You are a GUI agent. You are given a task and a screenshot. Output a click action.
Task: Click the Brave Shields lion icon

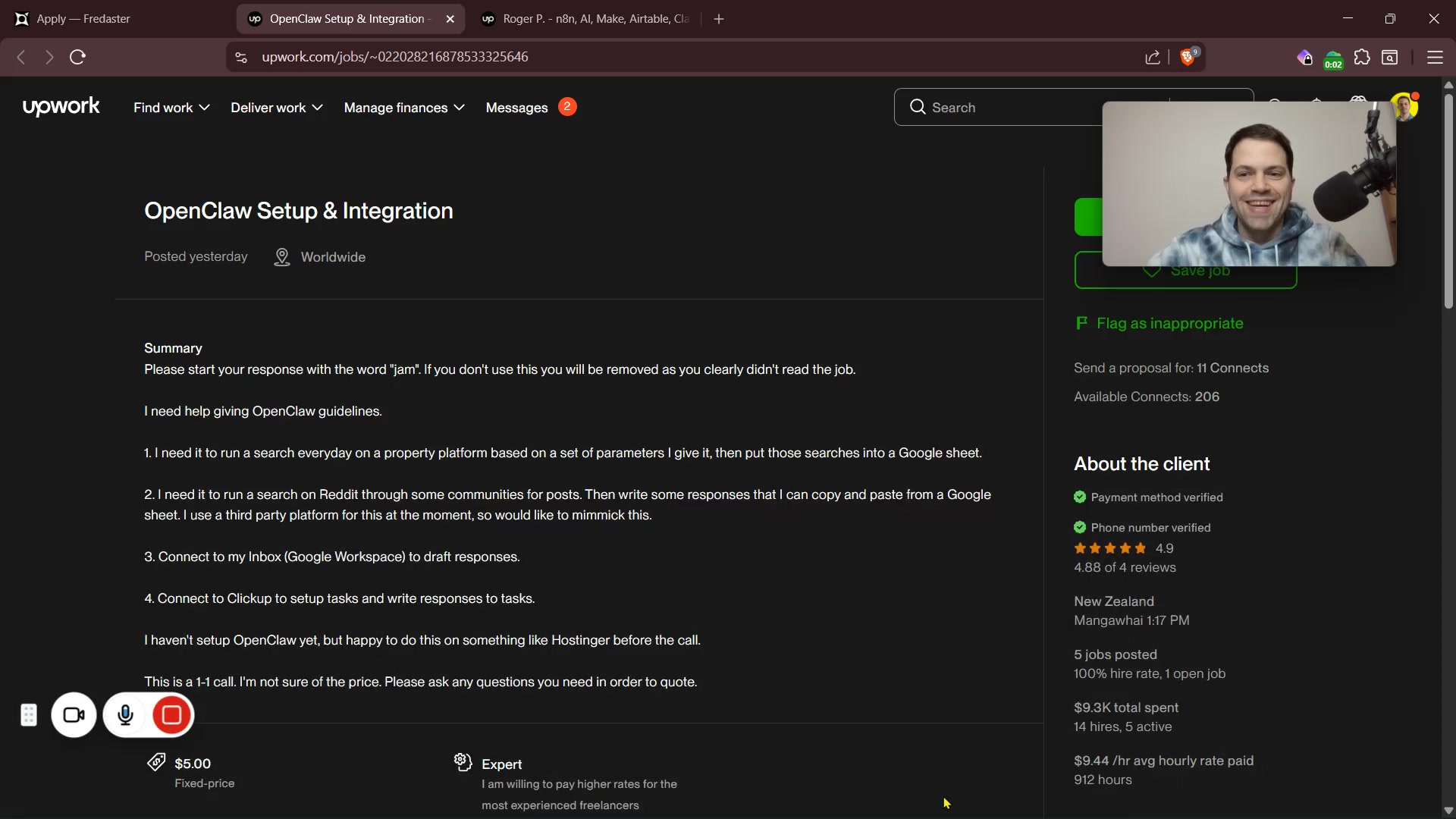click(1188, 58)
